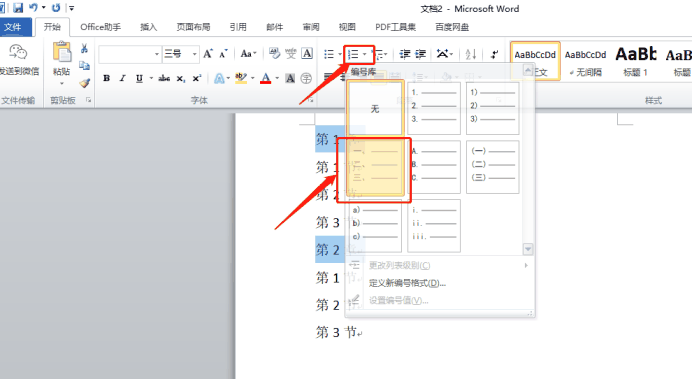The image size is (692, 379).
Task: Click the 粘贴 paste icon
Action: coord(62,51)
